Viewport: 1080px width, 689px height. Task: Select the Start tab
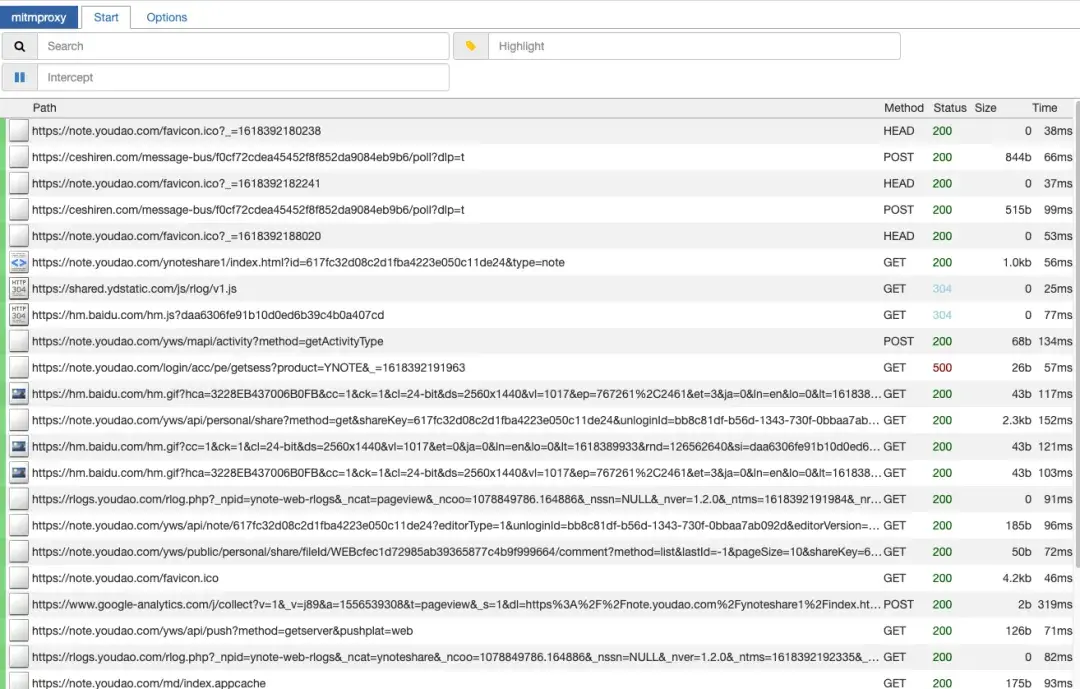click(x=106, y=17)
